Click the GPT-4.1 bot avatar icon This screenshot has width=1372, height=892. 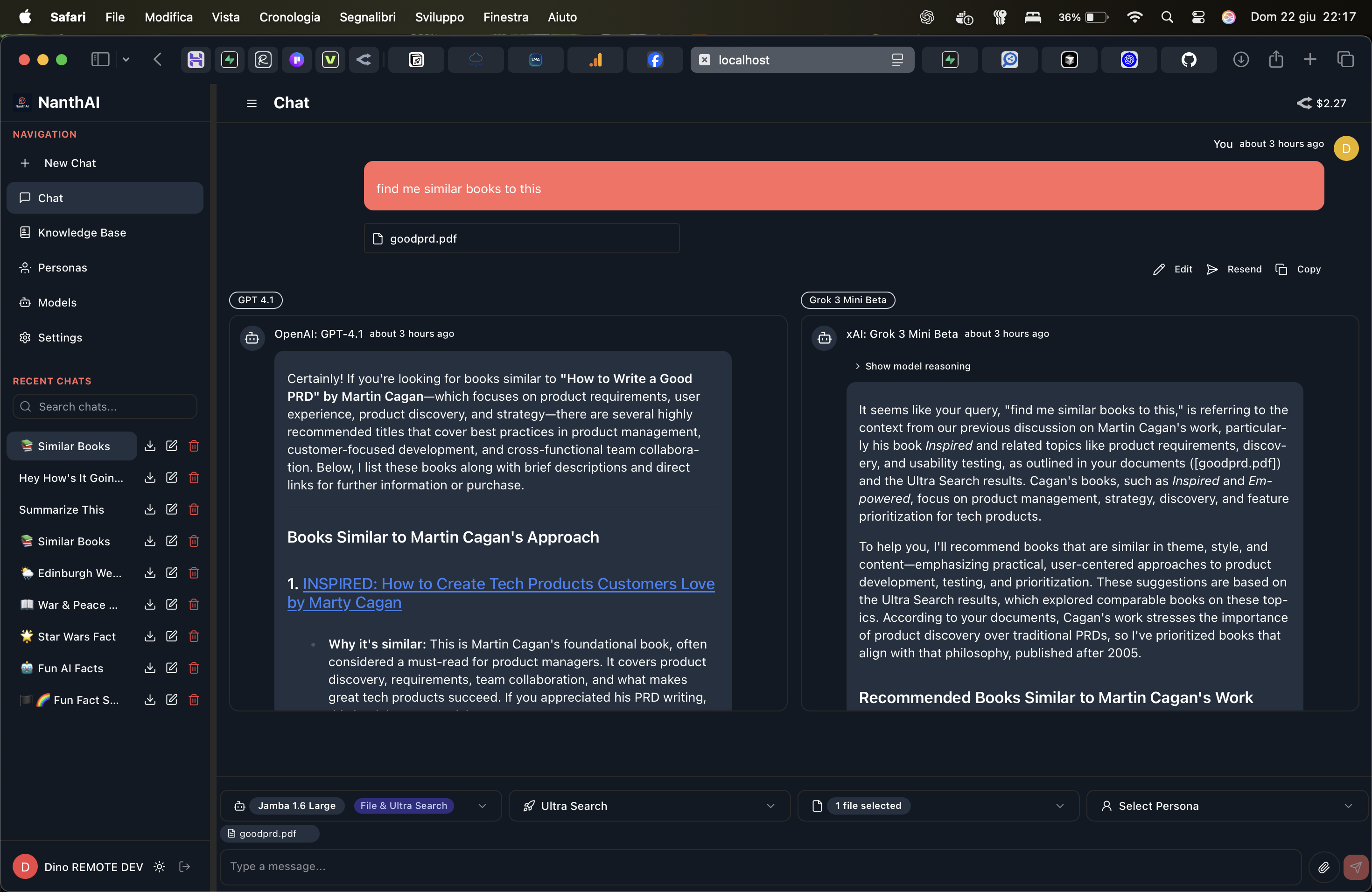[252, 338]
